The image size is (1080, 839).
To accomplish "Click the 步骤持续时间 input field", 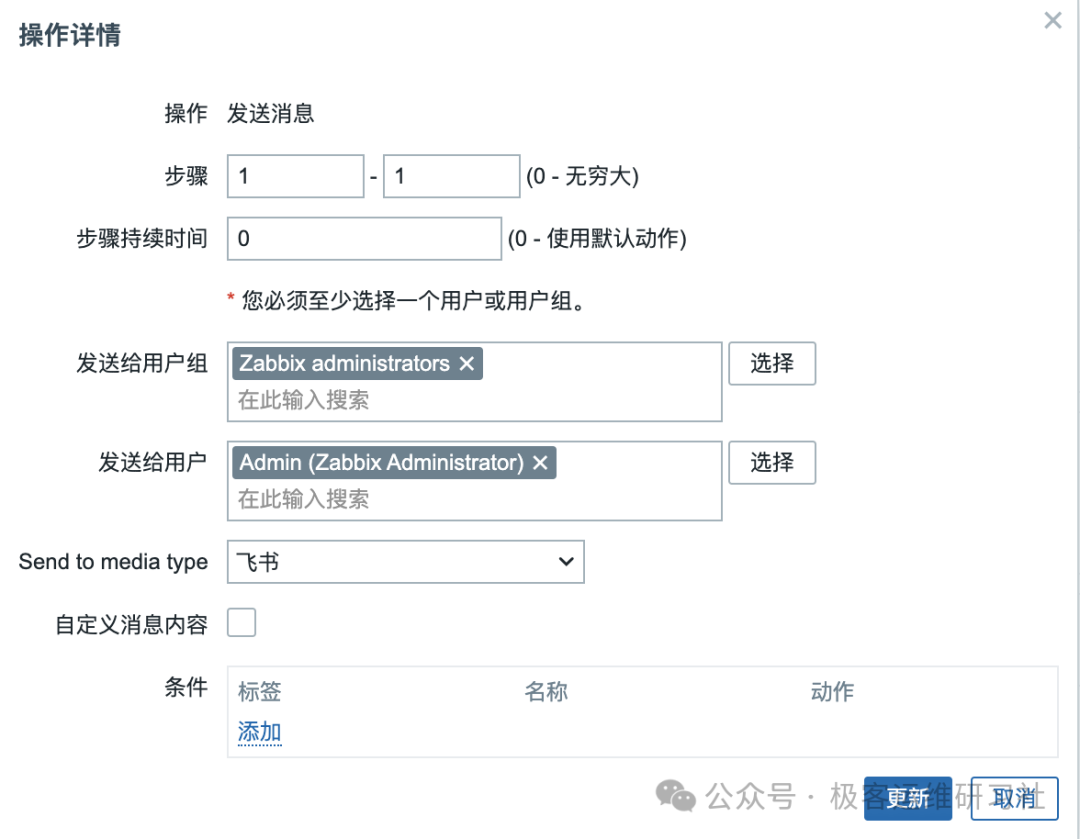I will click(x=364, y=238).
